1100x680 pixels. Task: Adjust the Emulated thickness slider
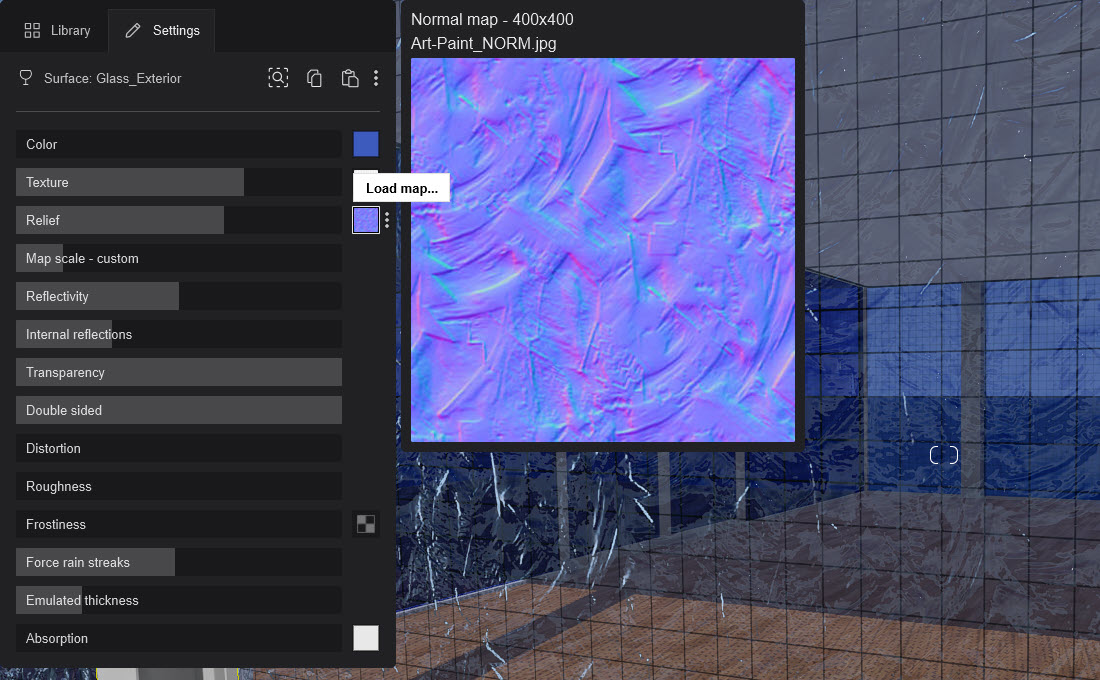[x=179, y=600]
